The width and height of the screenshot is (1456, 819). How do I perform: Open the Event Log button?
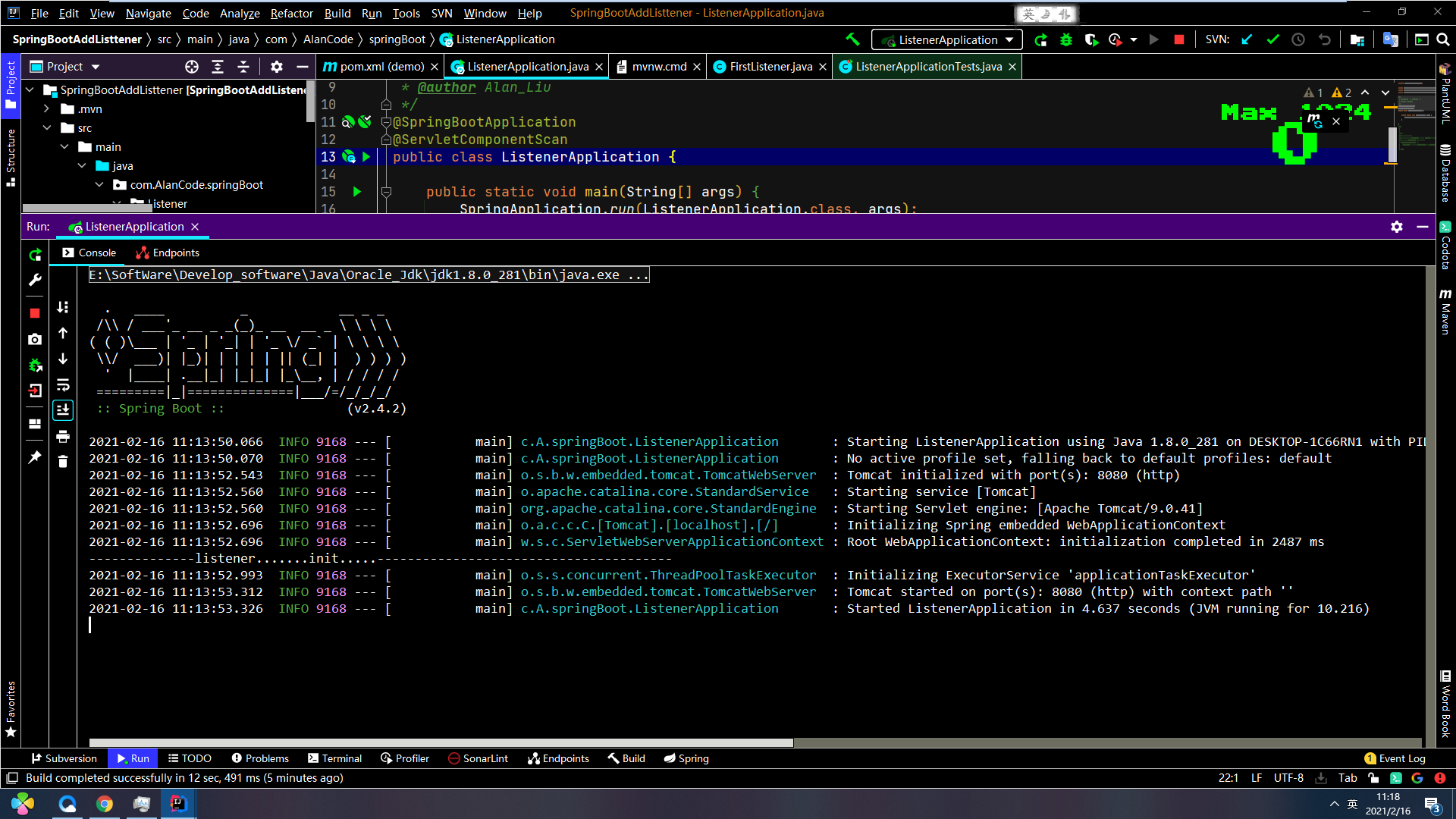pyautogui.click(x=1395, y=758)
